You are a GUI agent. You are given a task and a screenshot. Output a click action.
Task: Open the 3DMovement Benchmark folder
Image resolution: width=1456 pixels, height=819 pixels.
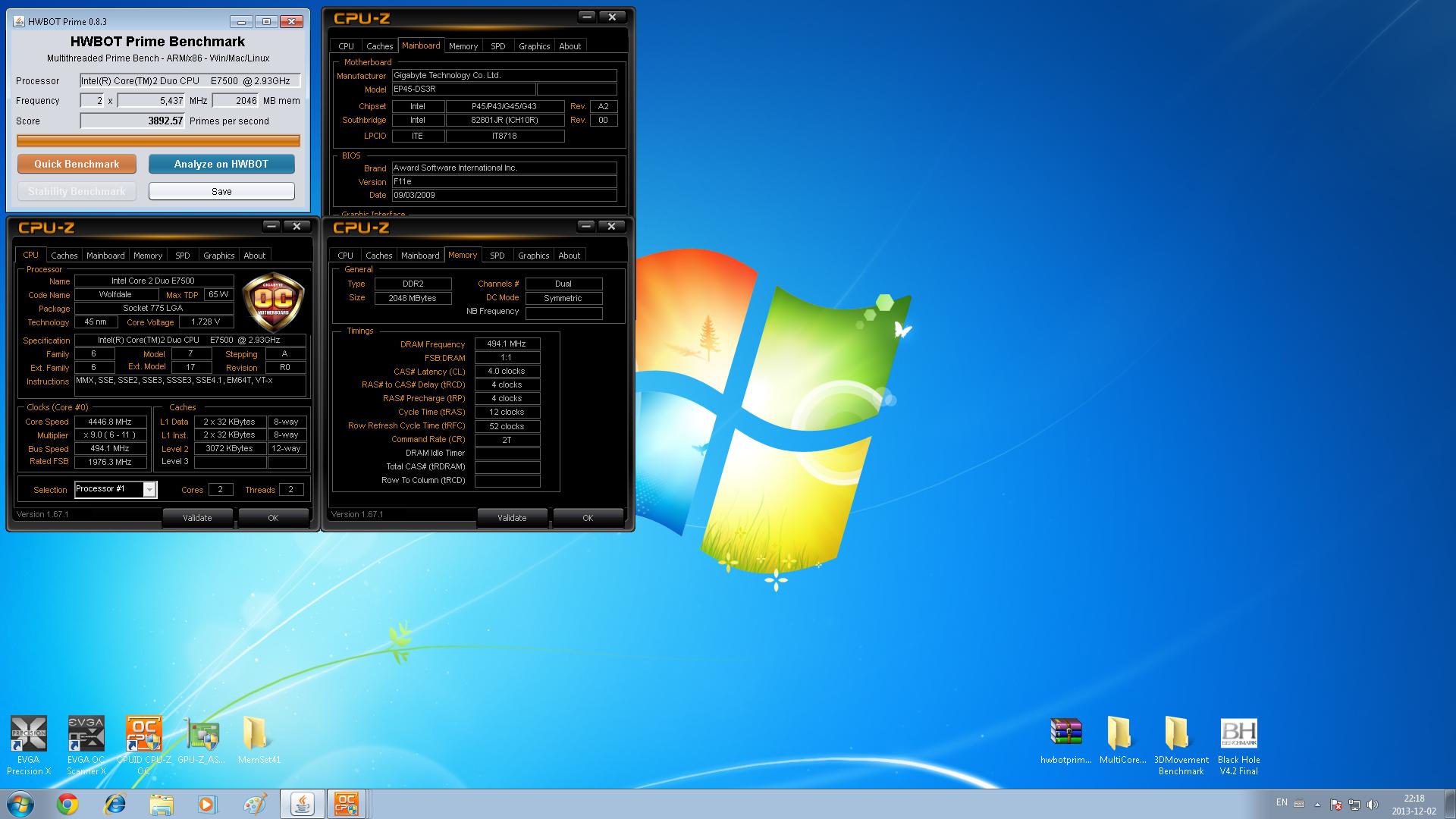pos(1181,746)
